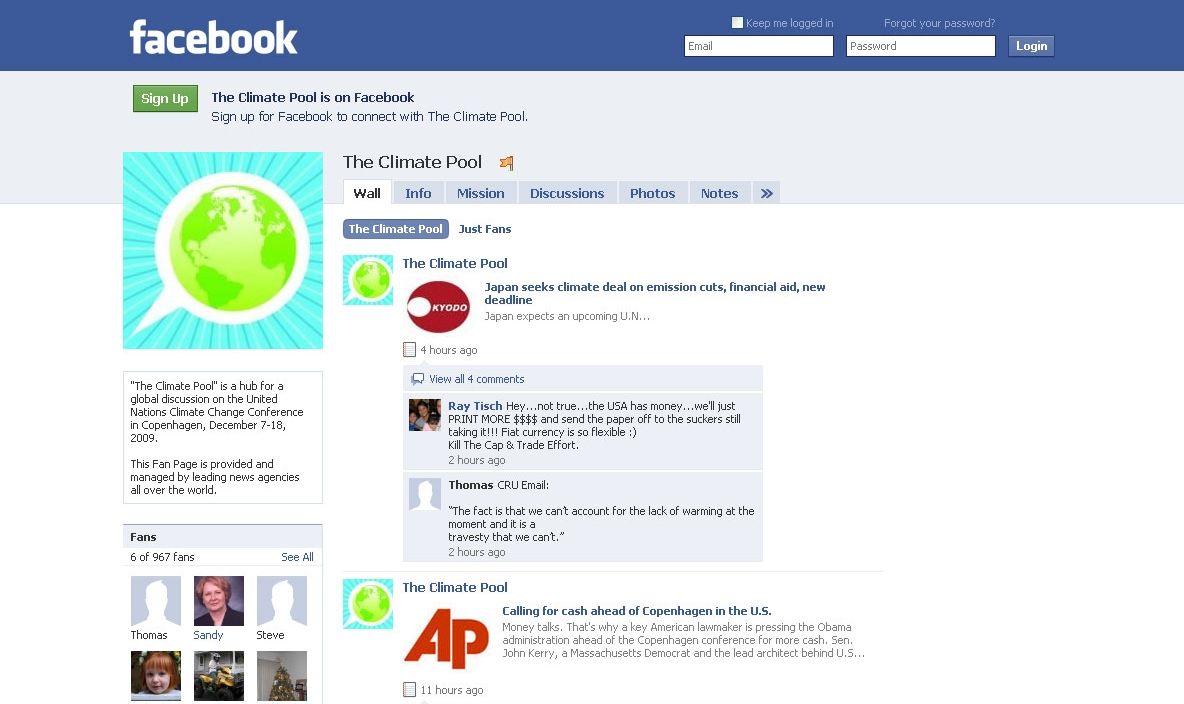Viewport: 1184px width, 704px height.
Task: Check the Keep me logged in box
Action: 737,23
